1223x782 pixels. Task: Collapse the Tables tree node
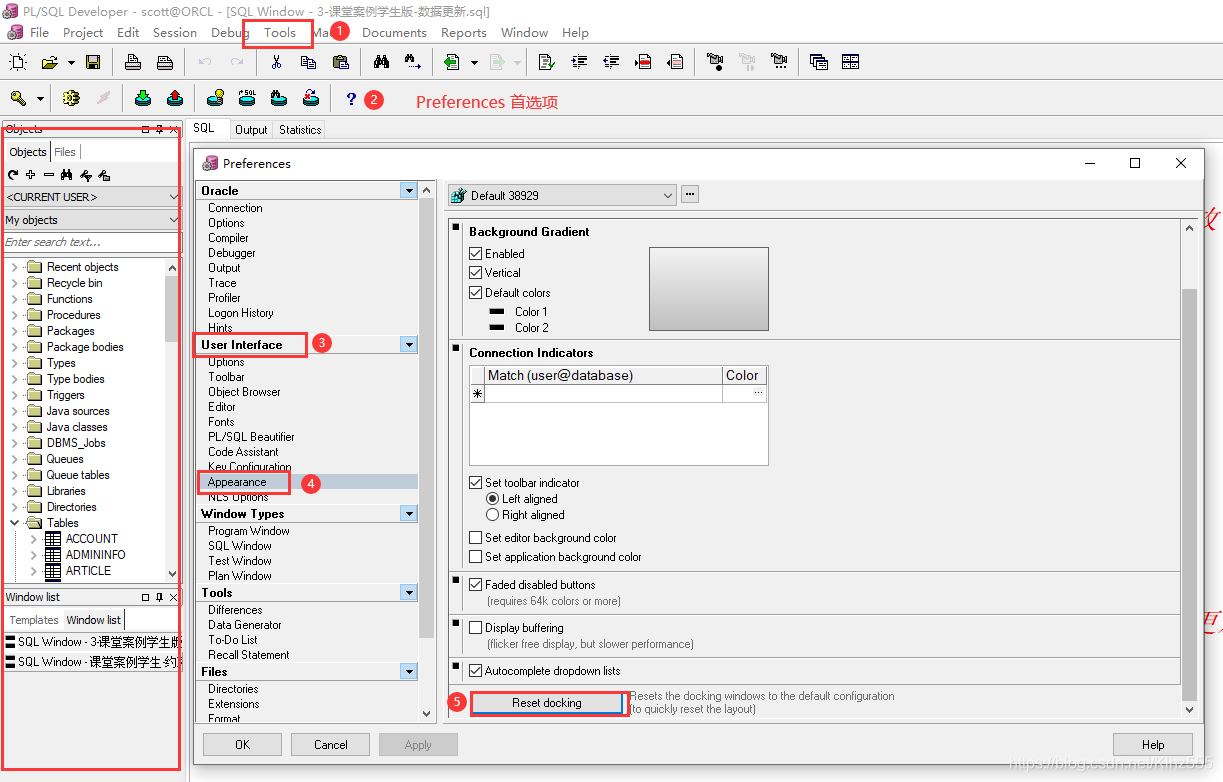click(15, 523)
